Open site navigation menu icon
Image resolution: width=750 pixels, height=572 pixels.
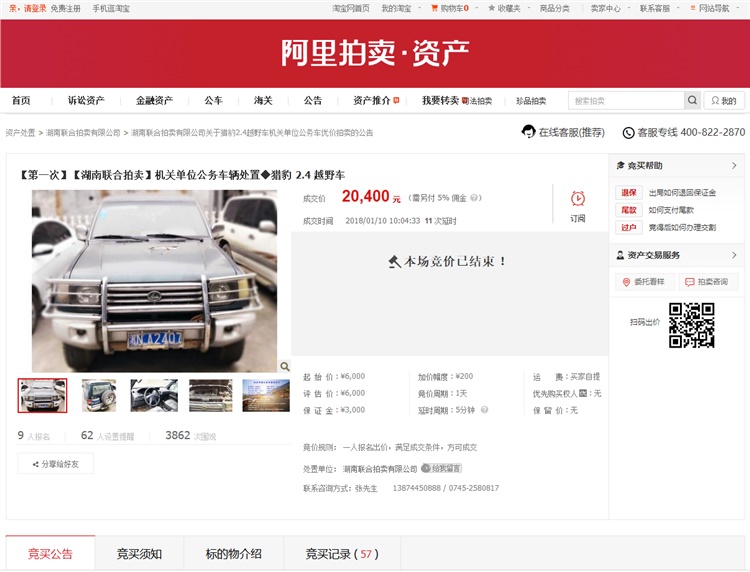693,8
